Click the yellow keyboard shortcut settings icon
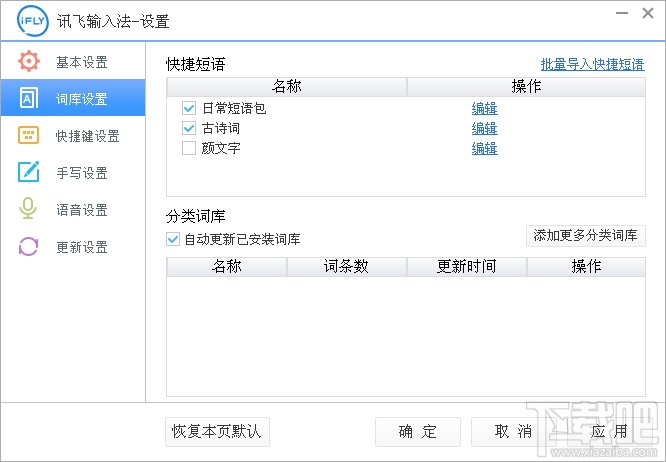Viewport: 666px width, 462px height. point(28,135)
